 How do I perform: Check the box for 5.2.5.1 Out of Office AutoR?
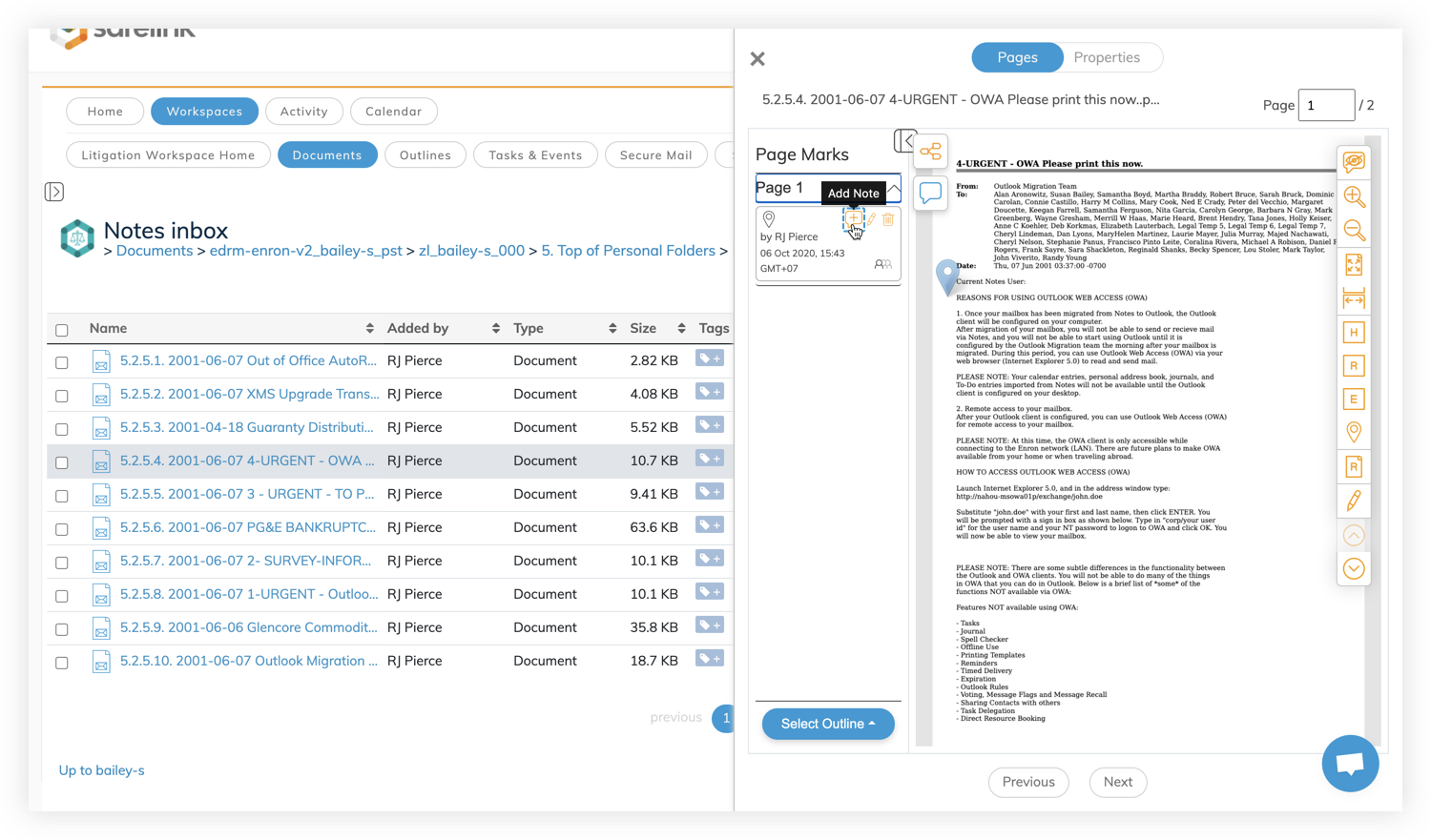coord(62,362)
